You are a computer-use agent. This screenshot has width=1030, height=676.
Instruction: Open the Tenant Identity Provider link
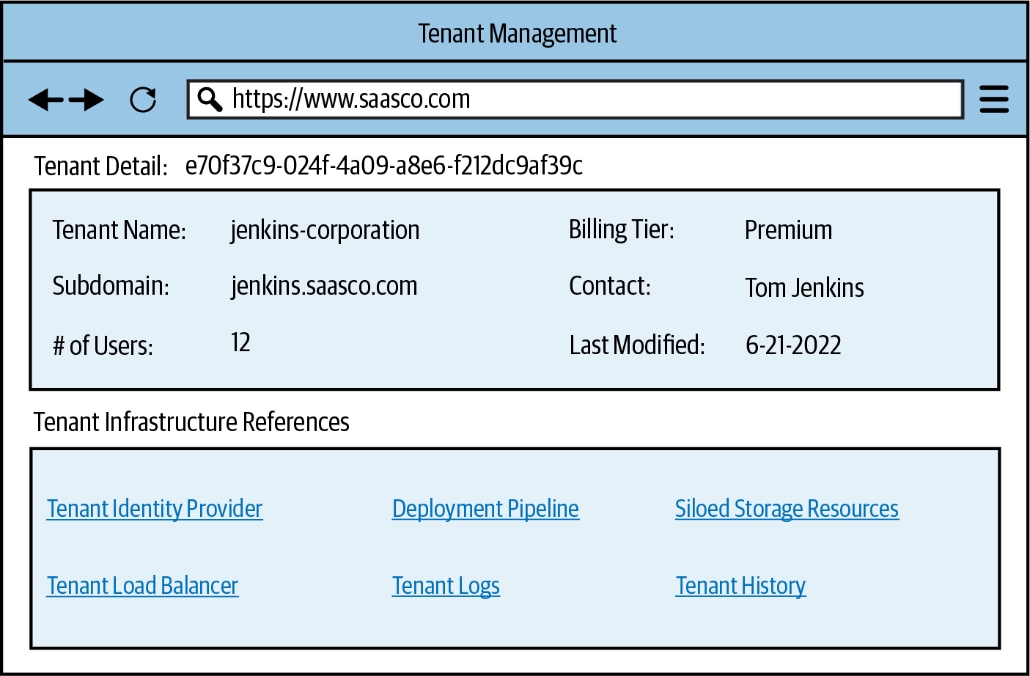pyautogui.click(x=155, y=509)
